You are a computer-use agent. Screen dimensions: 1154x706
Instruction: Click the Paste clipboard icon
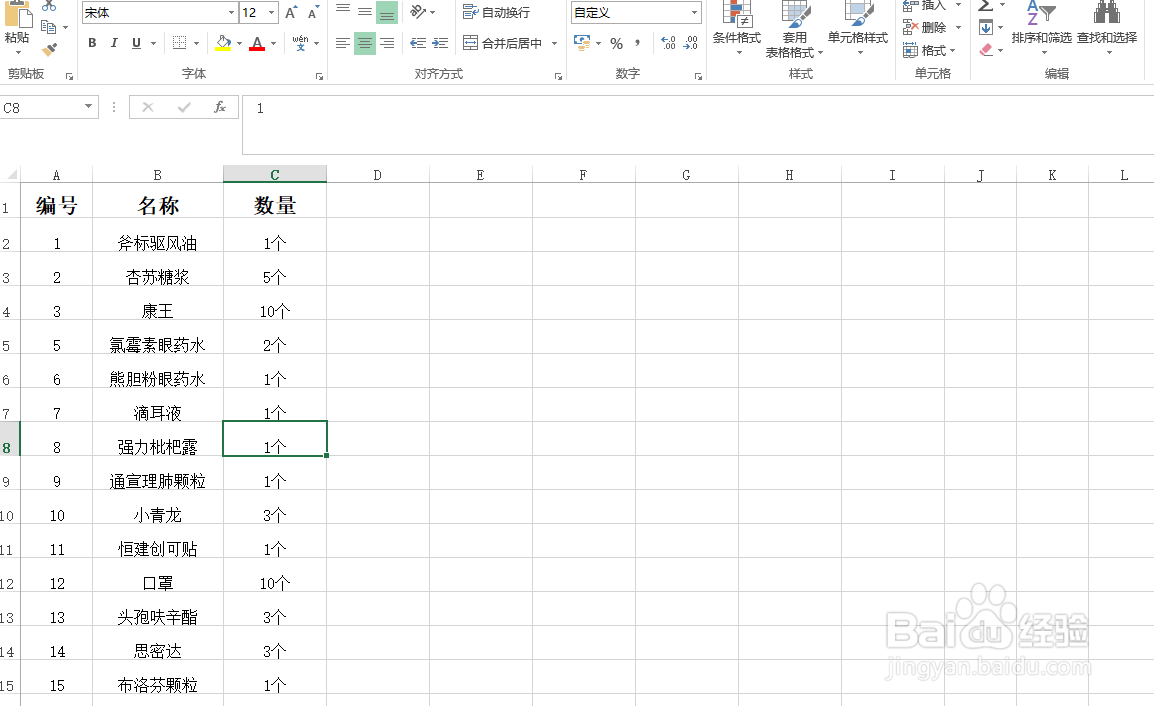coord(16,15)
